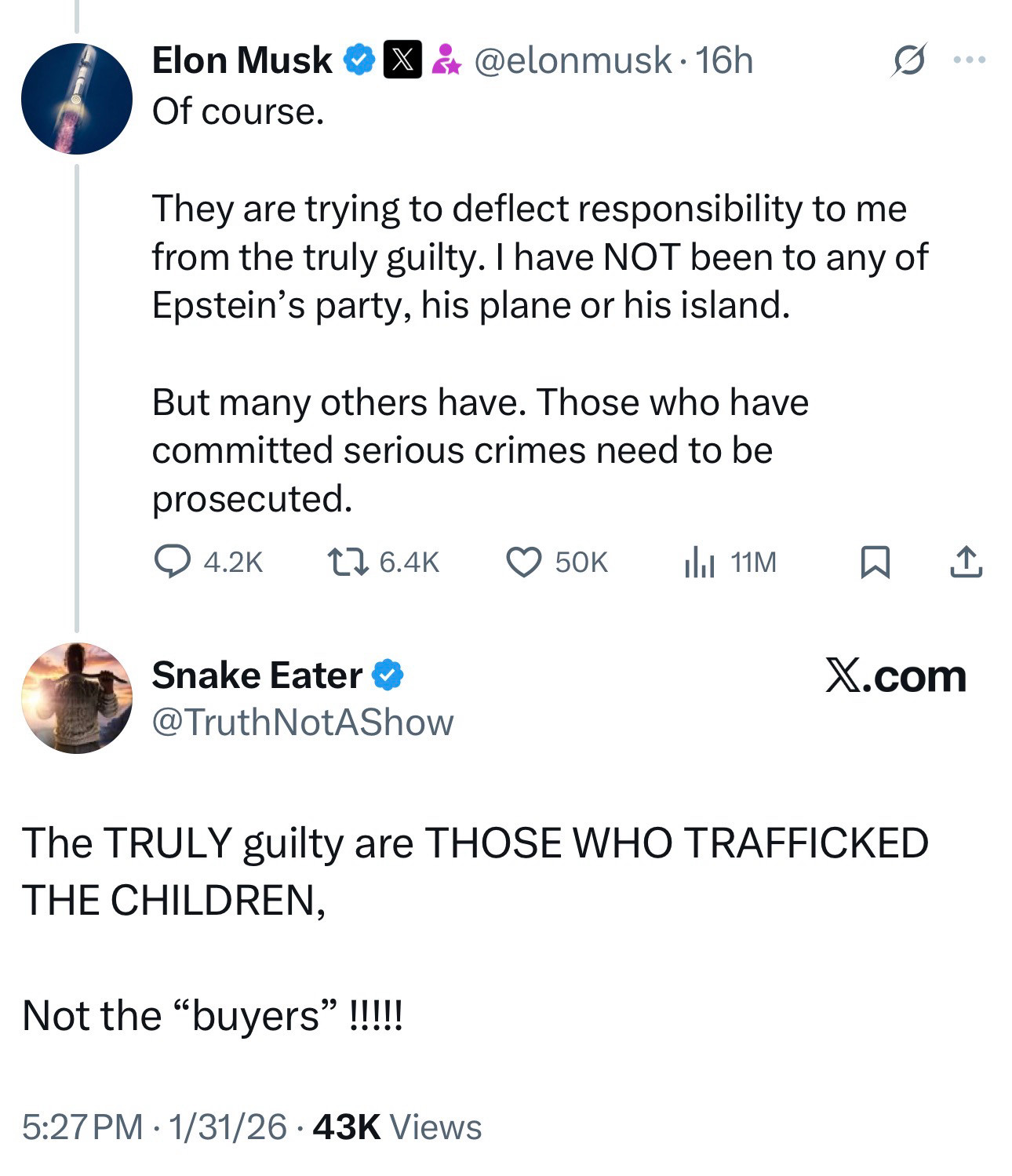Repost Elon Musk's tweet
Viewport: 1012px width, 1176px height.
click(x=347, y=562)
